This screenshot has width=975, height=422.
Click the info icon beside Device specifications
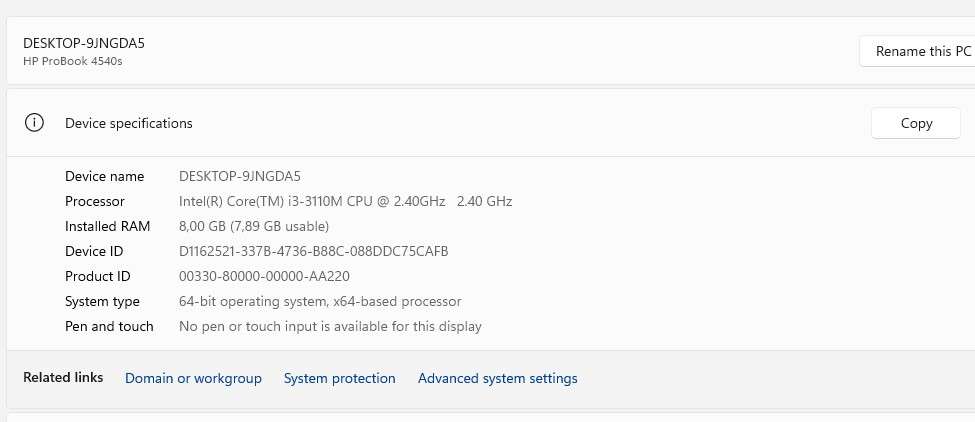(x=35, y=123)
